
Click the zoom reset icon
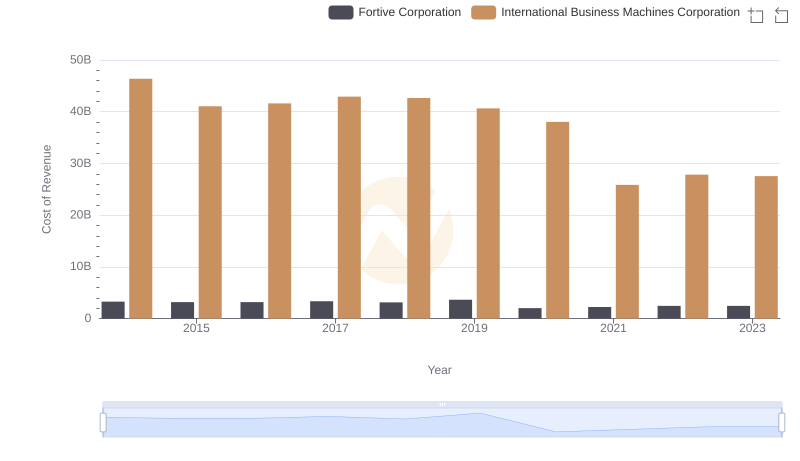tap(781, 15)
